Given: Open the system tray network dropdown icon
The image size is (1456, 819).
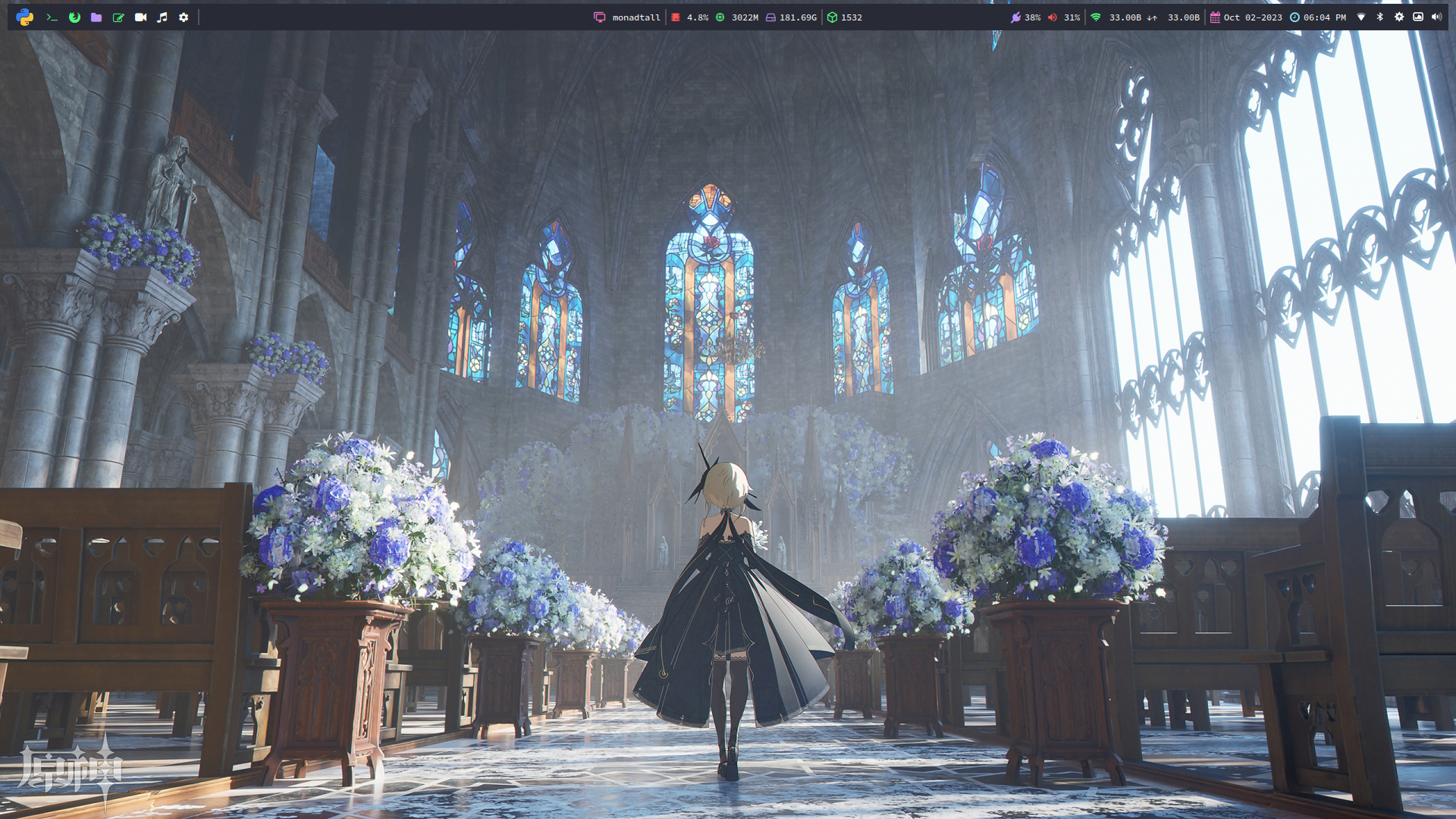Looking at the screenshot, I should (x=1361, y=17).
